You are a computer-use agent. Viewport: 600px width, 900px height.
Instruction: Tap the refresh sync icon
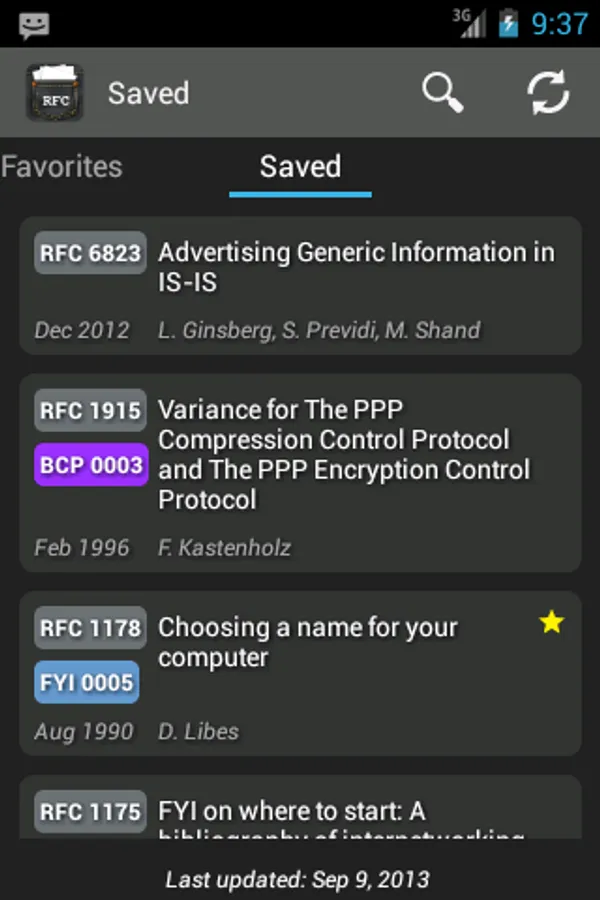click(x=548, y=93)
